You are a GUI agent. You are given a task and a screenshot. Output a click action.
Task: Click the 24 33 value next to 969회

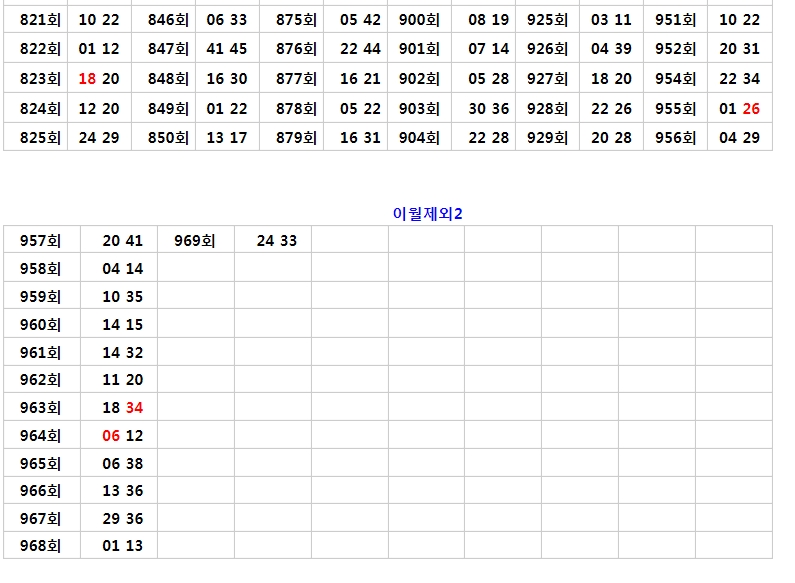[x=276, y=240]
